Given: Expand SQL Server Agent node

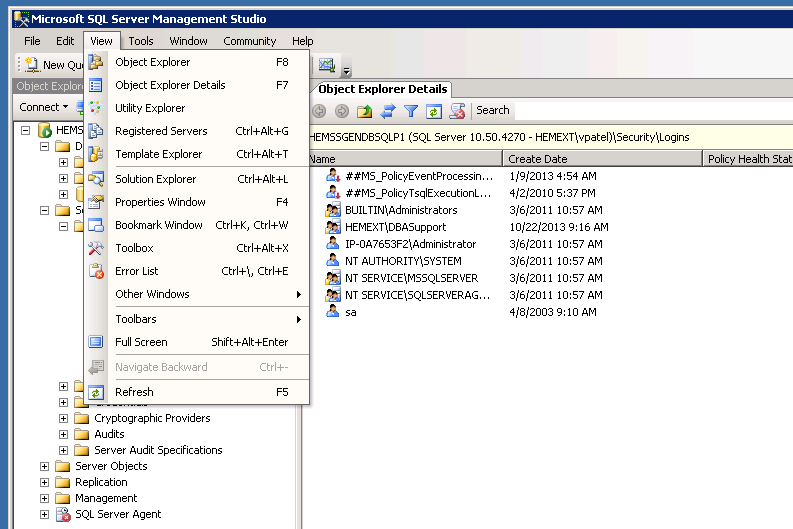Looking at the screenshot, I should tap(45, 514).
